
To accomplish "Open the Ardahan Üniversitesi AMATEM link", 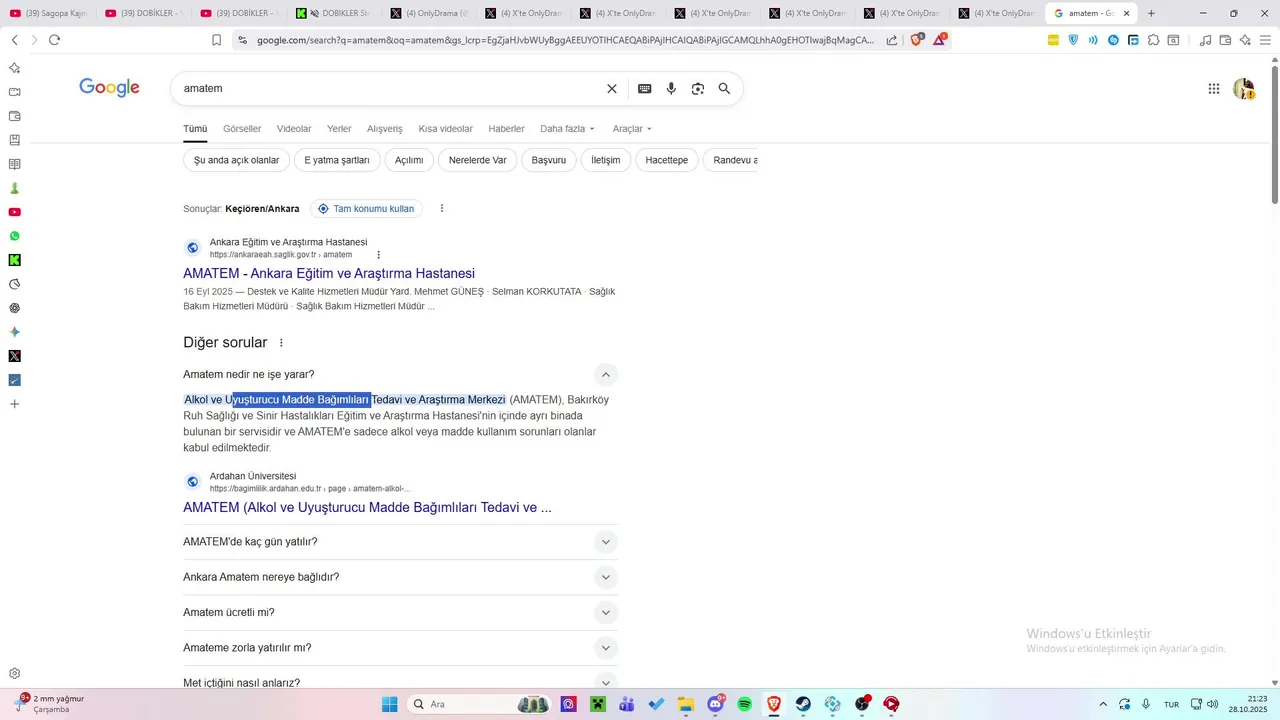I will 367,508.
